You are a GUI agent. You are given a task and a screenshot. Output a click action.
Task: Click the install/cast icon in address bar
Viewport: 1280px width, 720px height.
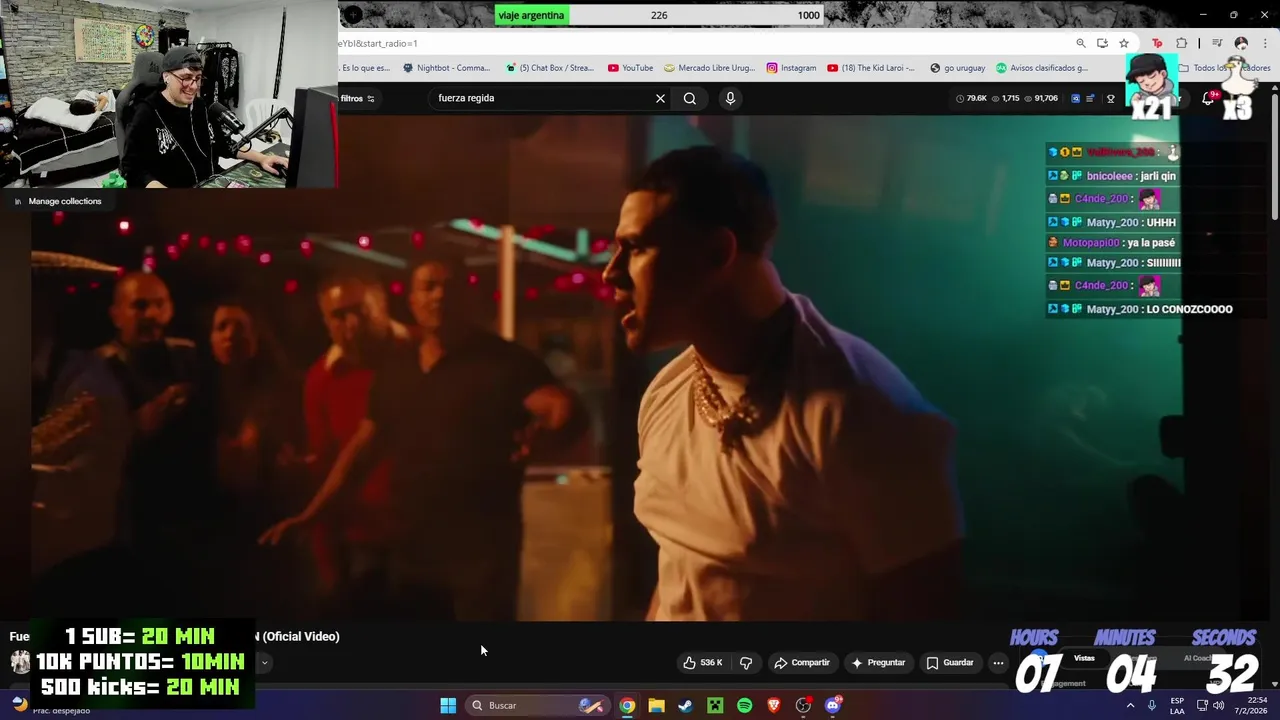coord(1102,43)
